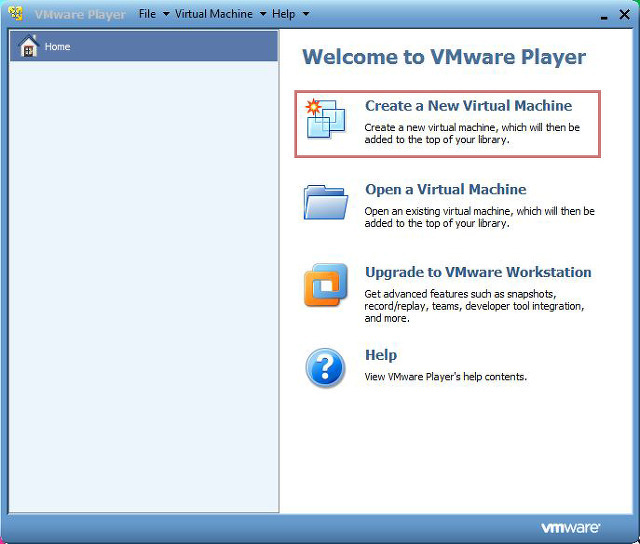Click 'Open an existing virtual machine' description
This screenshot has width=640, height=544.
point(479,217)
